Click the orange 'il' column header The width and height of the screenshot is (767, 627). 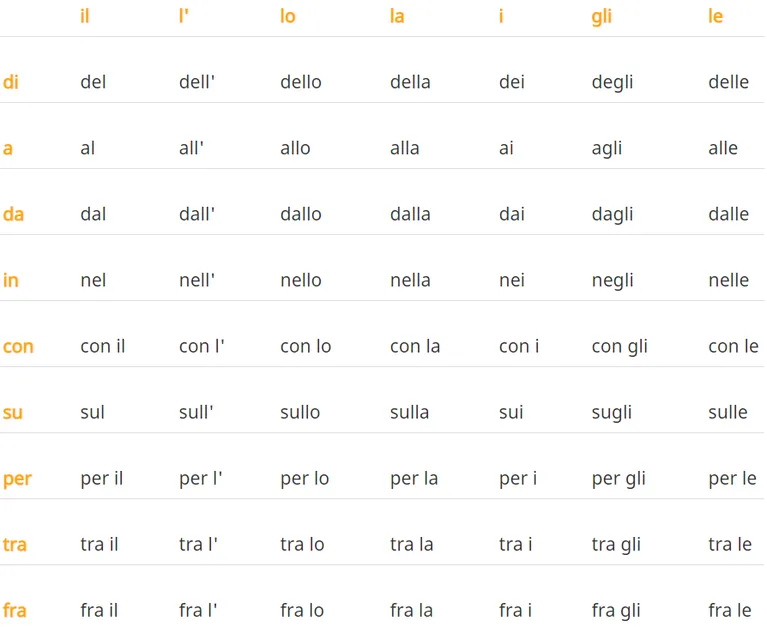85,17
